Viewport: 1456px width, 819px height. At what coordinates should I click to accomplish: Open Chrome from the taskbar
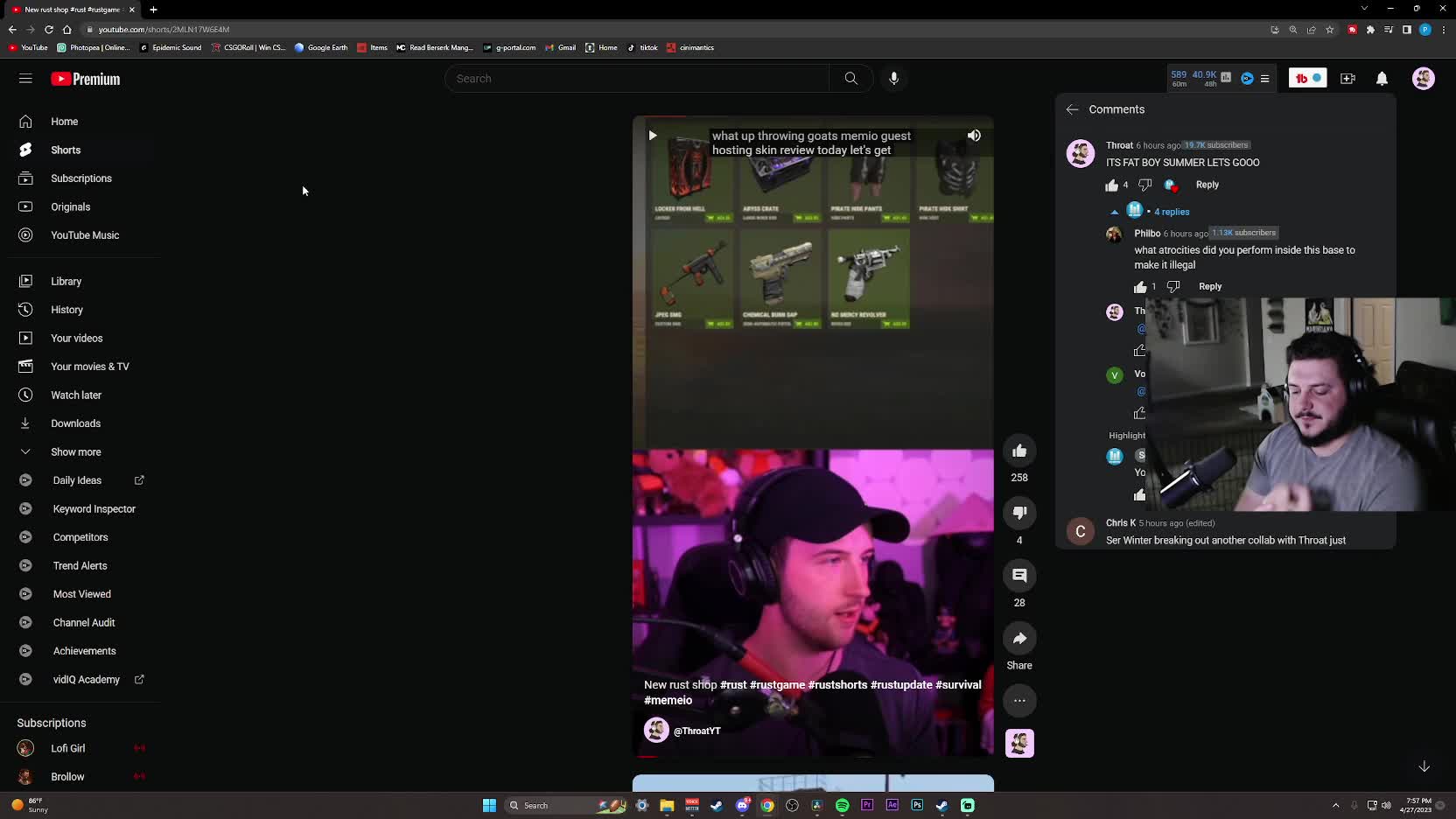(767, 806)
